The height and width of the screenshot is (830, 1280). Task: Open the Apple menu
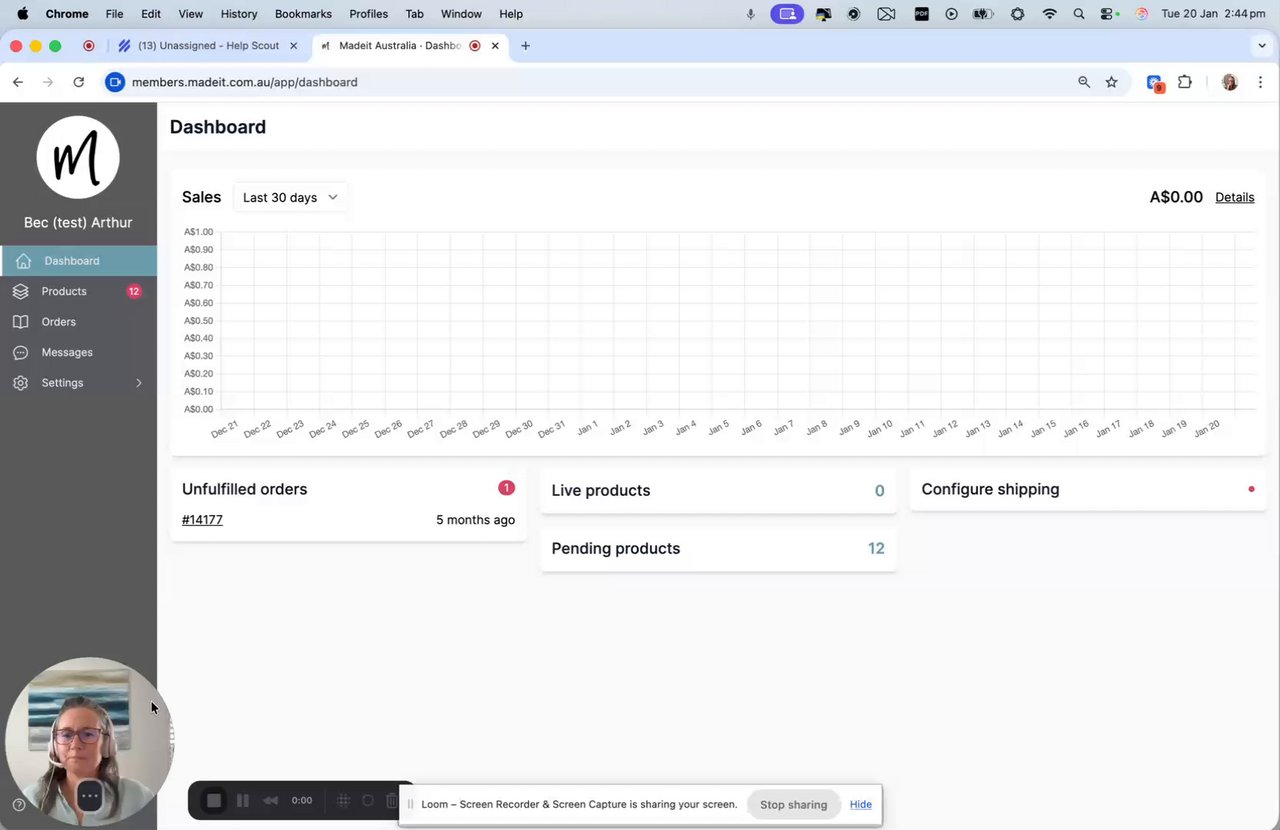click(23, 14)
